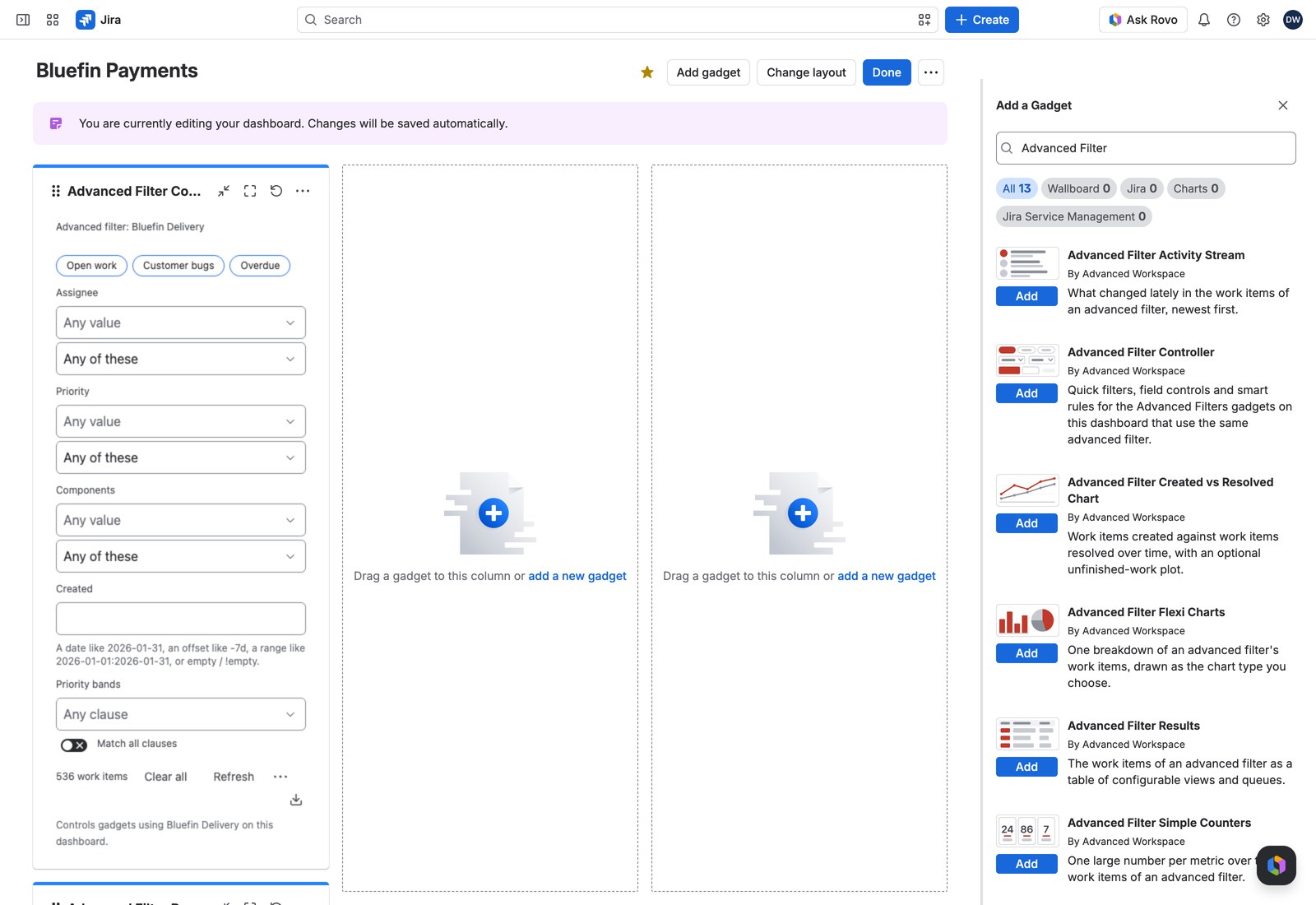Open Priority bands Any clause dropdown
Screen dimensions: 1316x905
[181, 714]
